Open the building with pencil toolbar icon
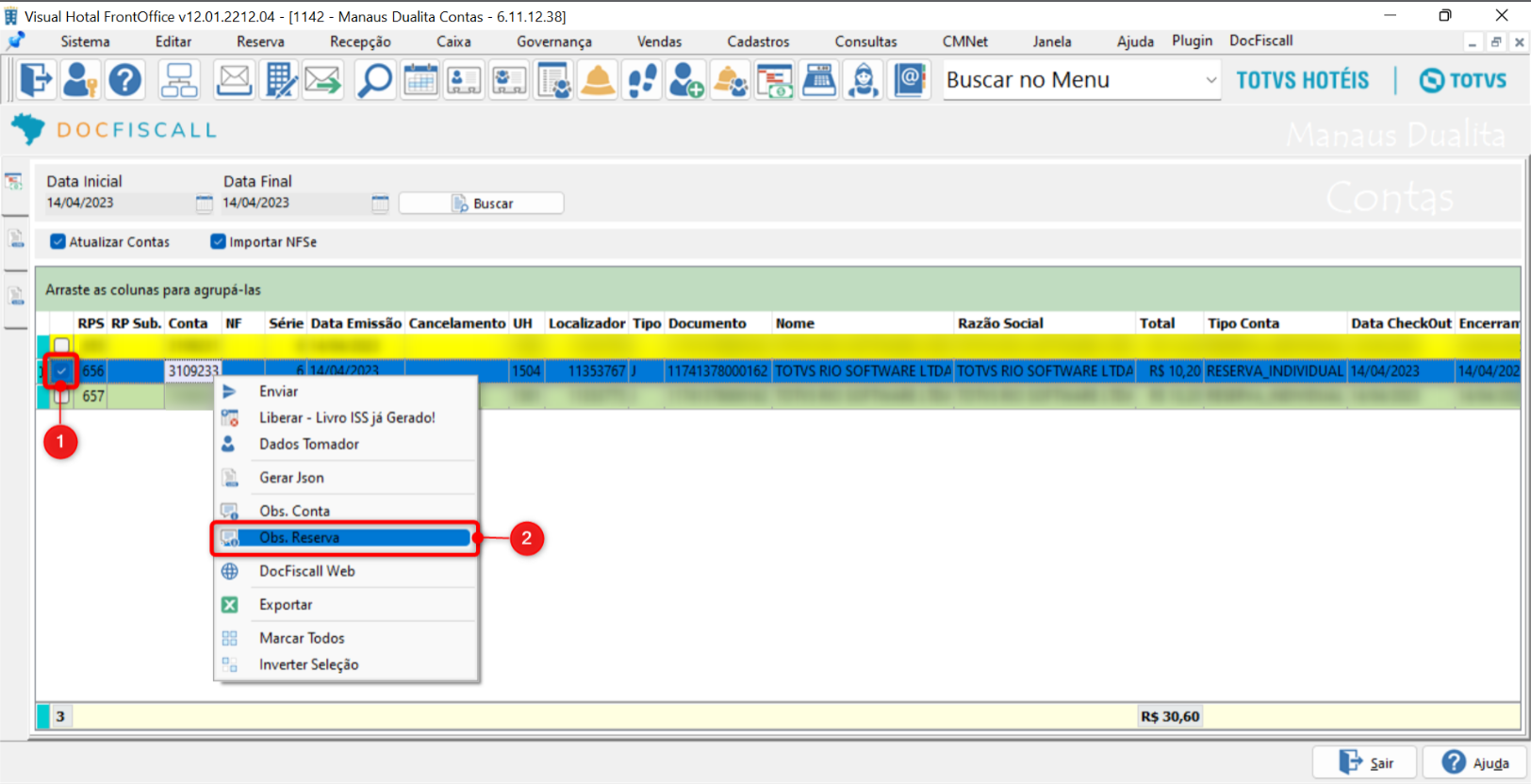1531x784 pixels. (279, 80)
